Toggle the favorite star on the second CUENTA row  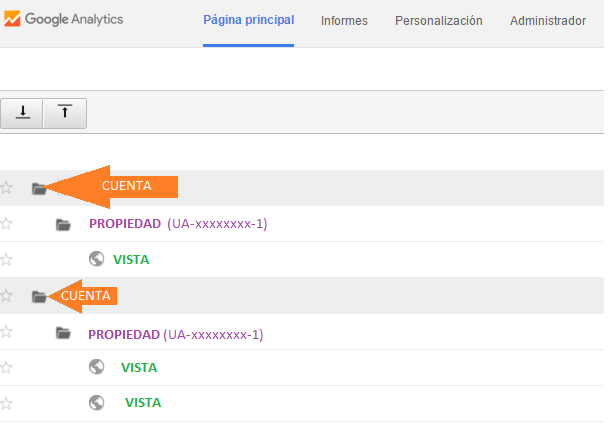tap(7, 296)
